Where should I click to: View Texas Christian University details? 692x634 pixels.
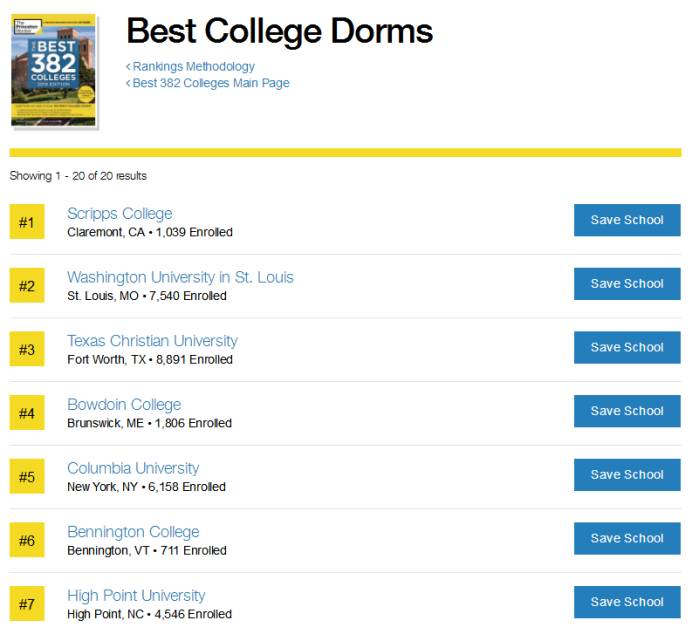[x=152, y=341]
